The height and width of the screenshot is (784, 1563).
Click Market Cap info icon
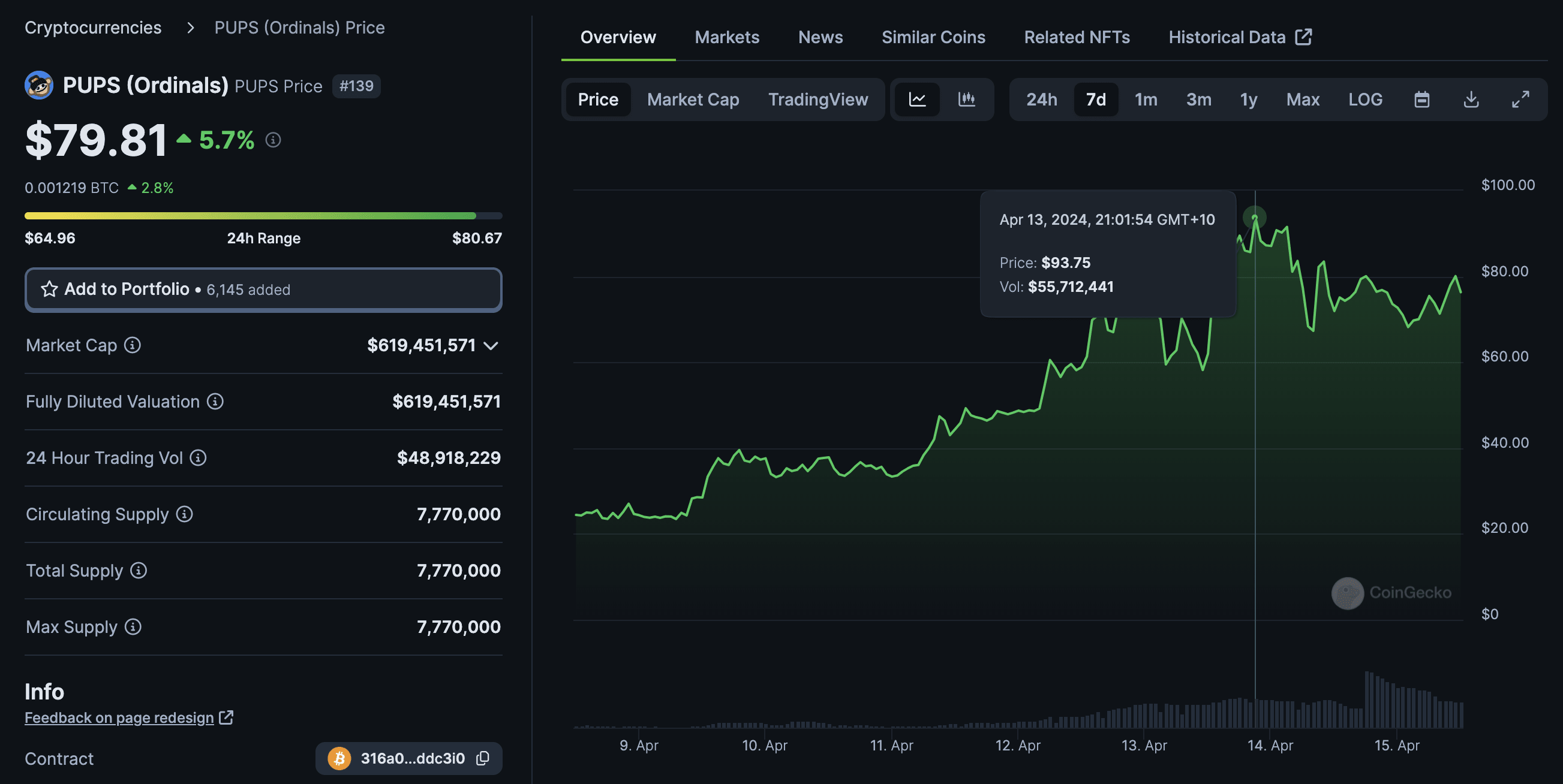(133, 345)
